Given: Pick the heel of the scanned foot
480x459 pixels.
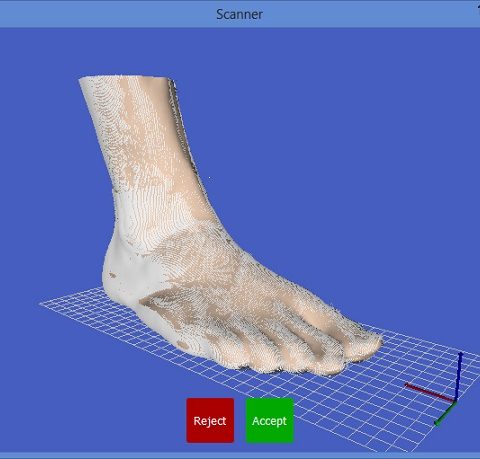Looking at the screenshot, I should click(x=117, y=277).
